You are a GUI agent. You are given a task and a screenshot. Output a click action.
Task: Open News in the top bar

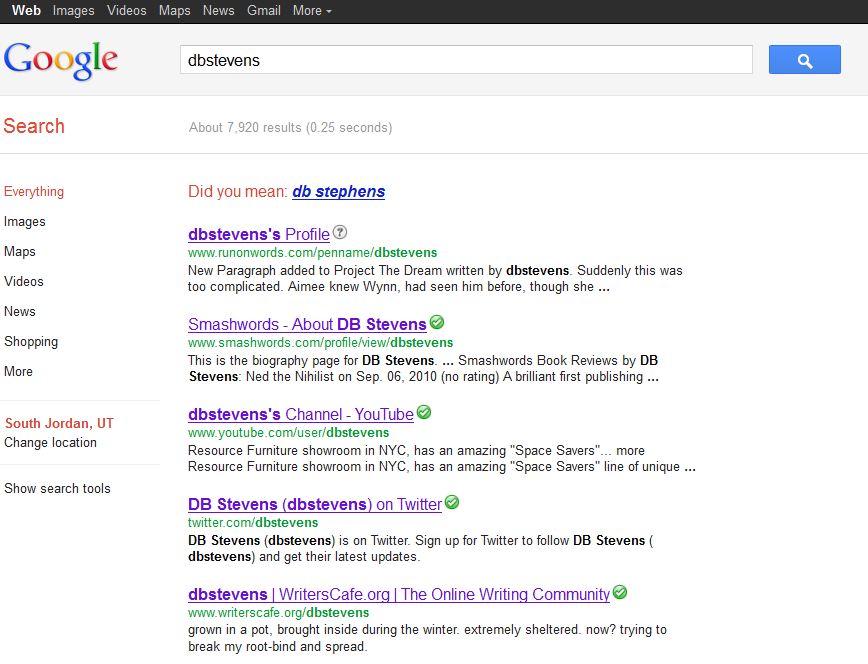coord(219,11)
